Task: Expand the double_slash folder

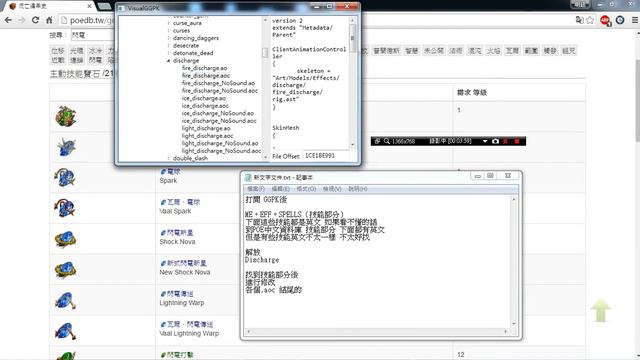Action: tap(168, 158)
